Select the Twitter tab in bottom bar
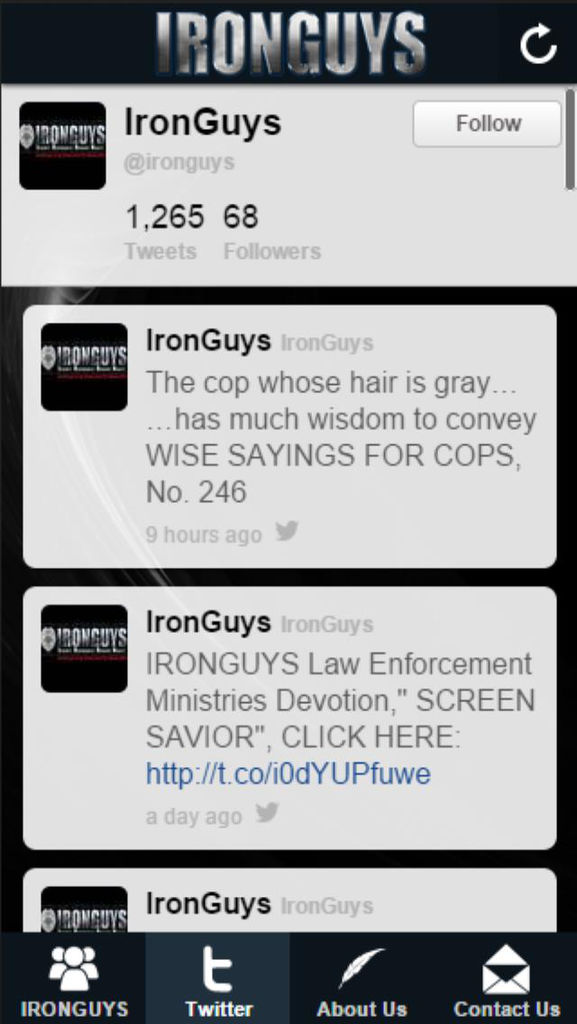 tap(217, 978)
